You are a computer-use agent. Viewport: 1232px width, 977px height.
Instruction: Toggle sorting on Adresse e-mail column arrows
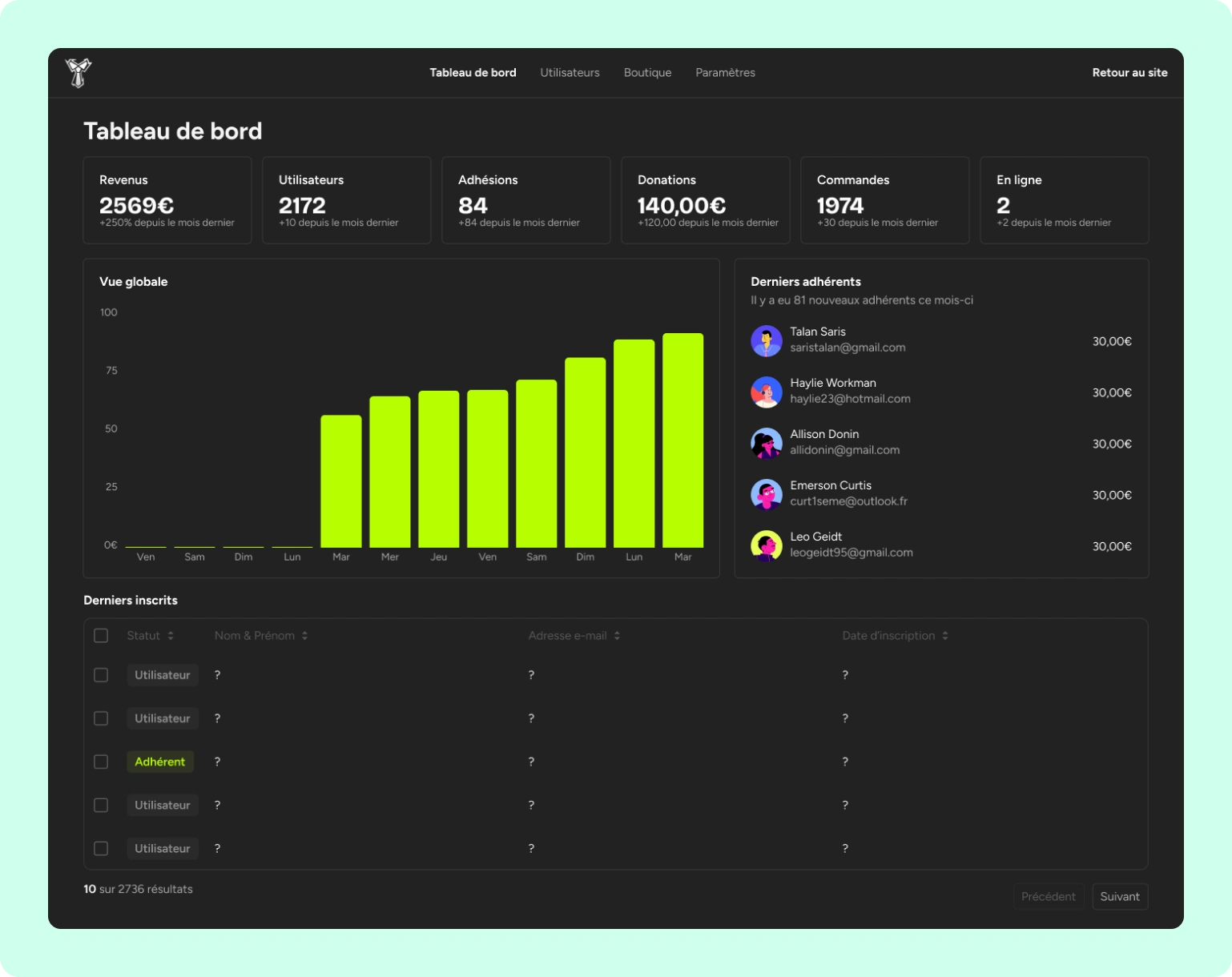tap(617, 636)
